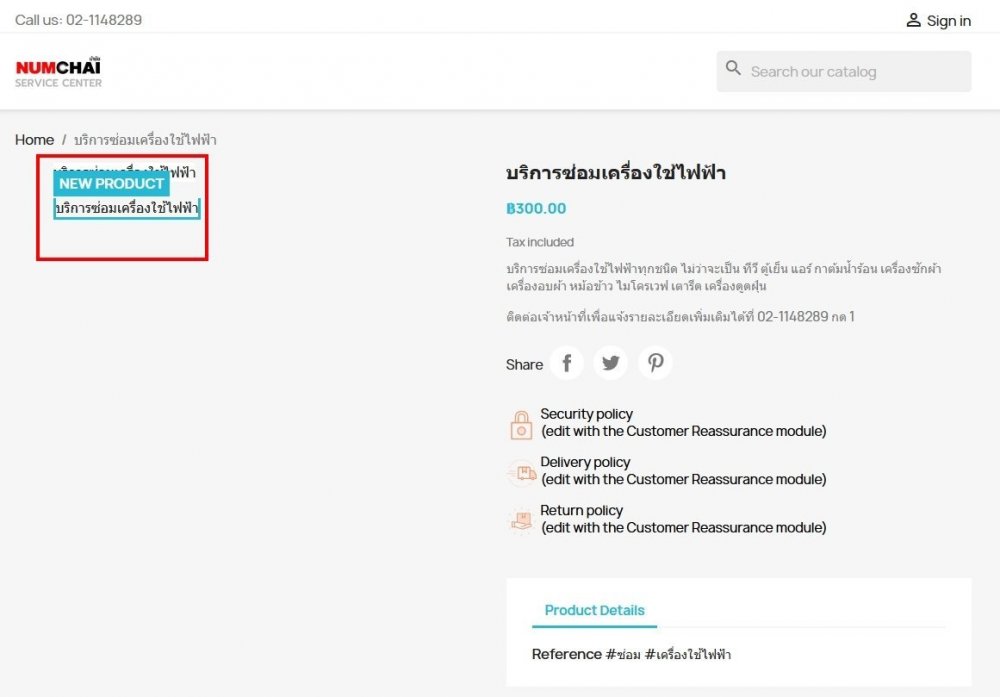Click the Reference hashtag text line
Image resolution: width=1000 pixels, height=697 pixels.
(x=631, y=654)
